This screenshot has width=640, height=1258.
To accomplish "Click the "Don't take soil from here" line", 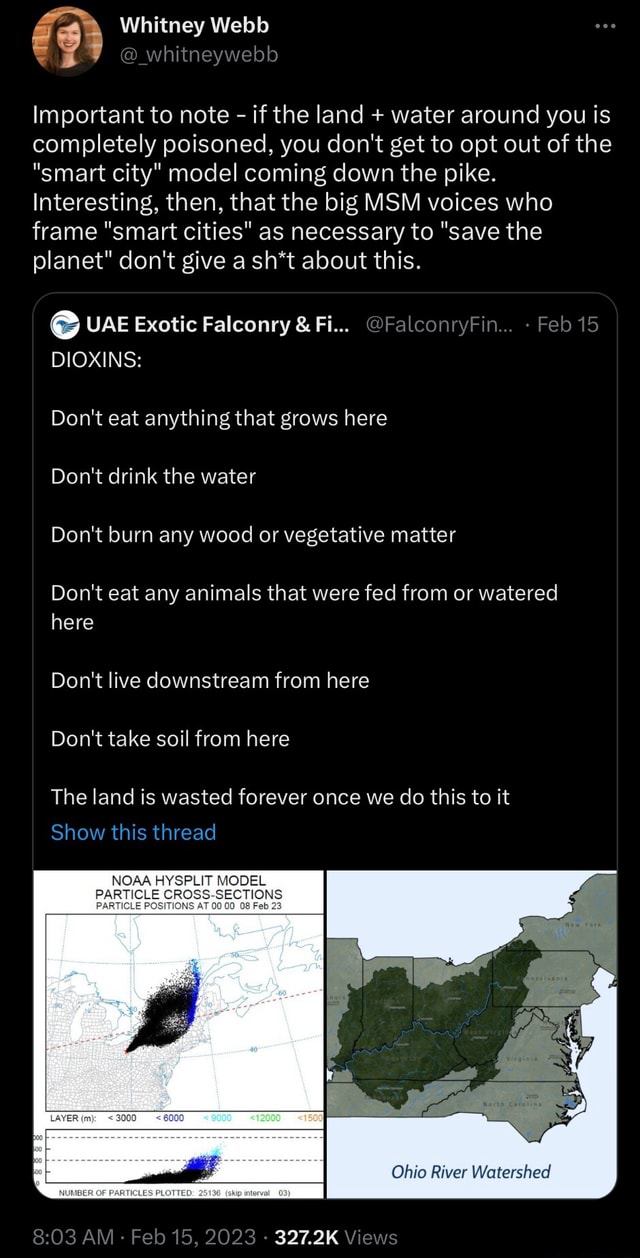I will pyautogui.click(x=170, y=738).
